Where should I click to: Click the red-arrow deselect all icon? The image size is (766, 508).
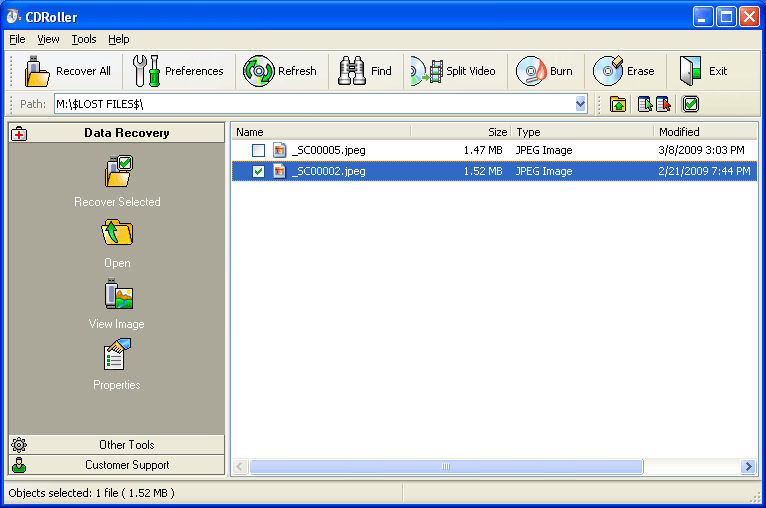[663, 104]
